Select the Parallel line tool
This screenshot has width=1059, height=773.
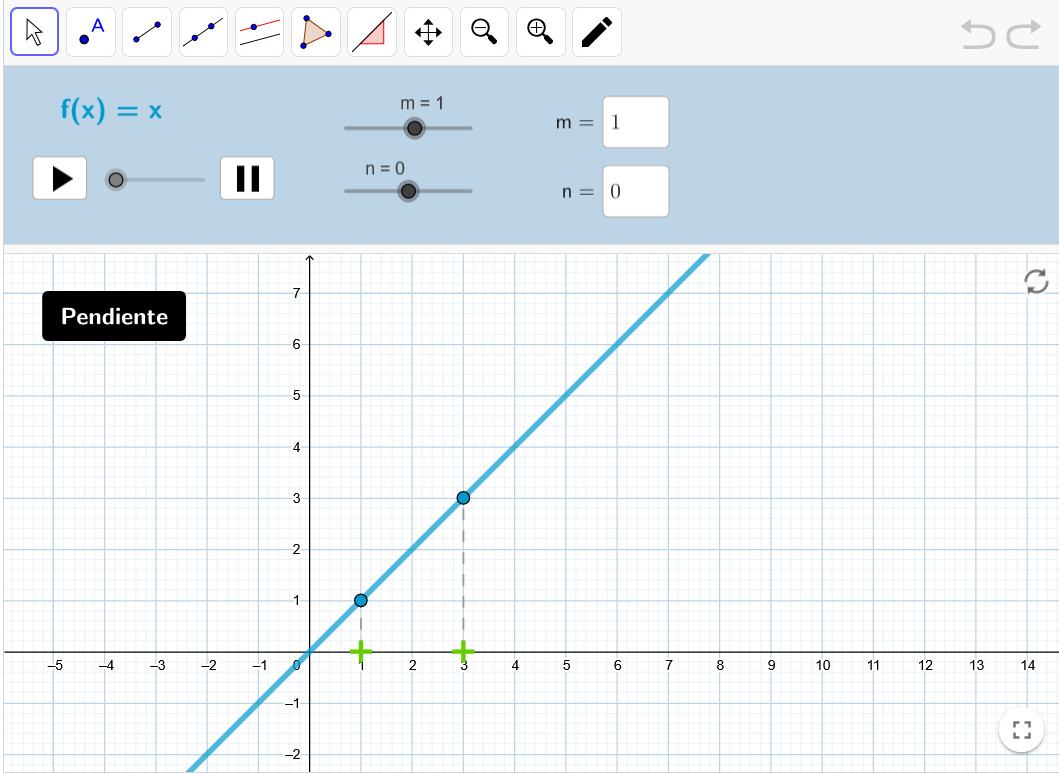pos(259,32)
